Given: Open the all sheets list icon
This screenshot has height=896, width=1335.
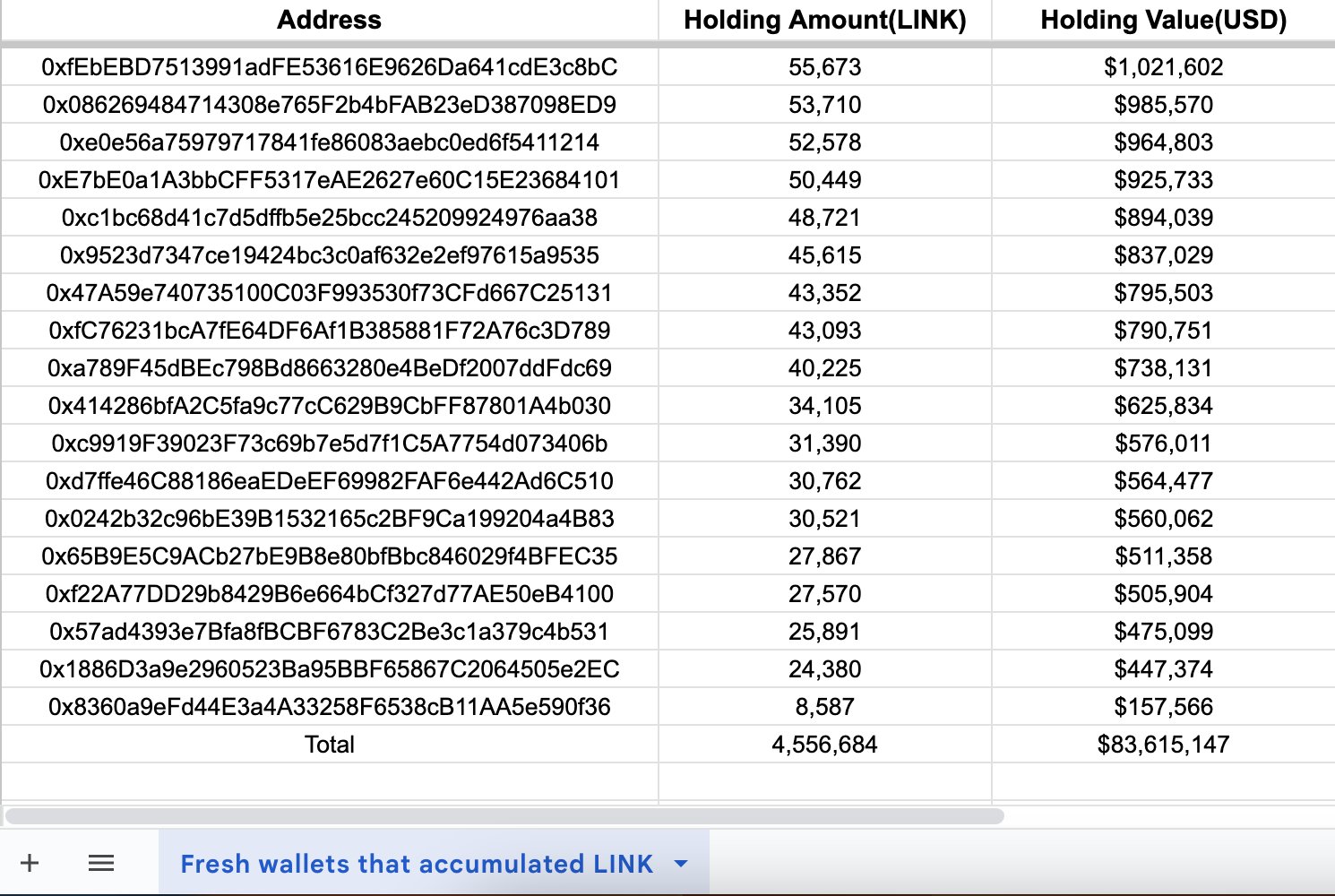Looking at the screenshot, I should click(101, 863).
